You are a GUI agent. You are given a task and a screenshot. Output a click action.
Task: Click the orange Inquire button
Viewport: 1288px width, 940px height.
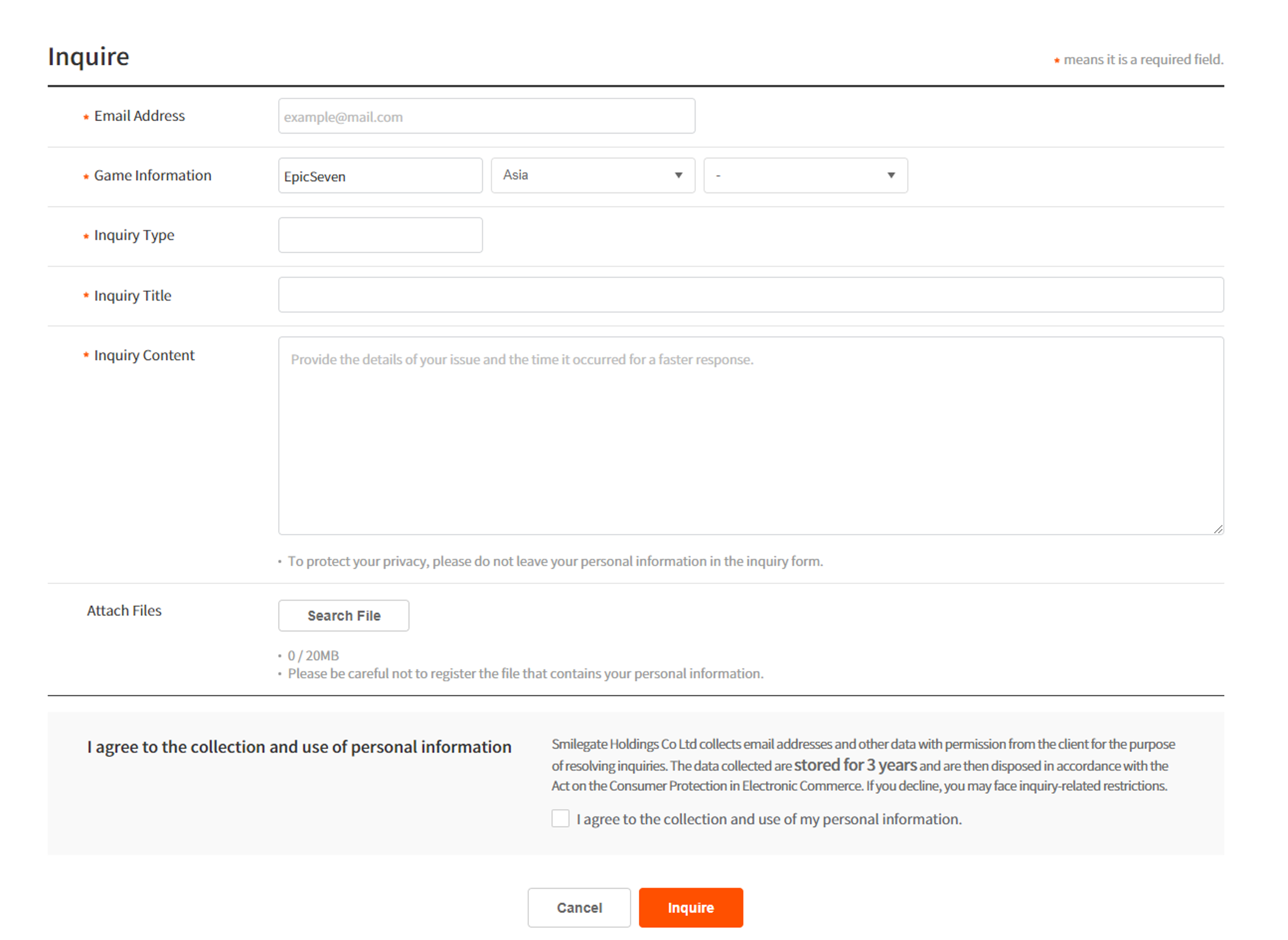pyautogui.click(x=690, y=908)
